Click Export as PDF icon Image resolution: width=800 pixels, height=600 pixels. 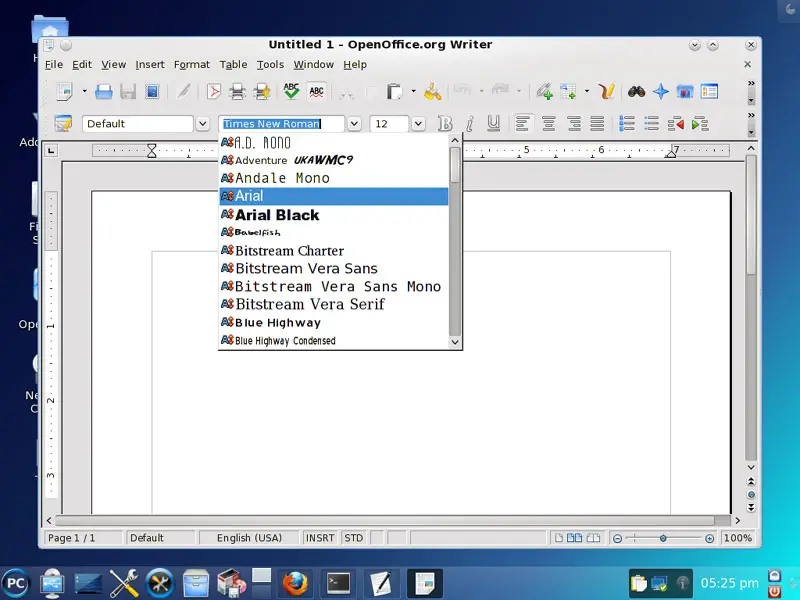213,92
